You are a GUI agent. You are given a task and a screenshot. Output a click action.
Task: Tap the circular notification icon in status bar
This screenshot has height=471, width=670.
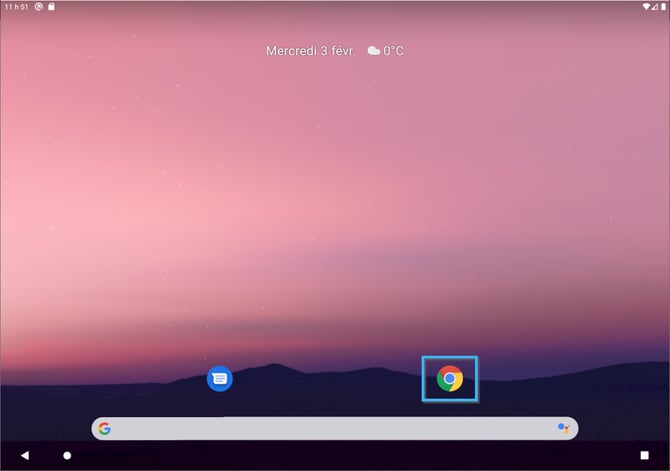pyautogui.click(x=38, y=7)
